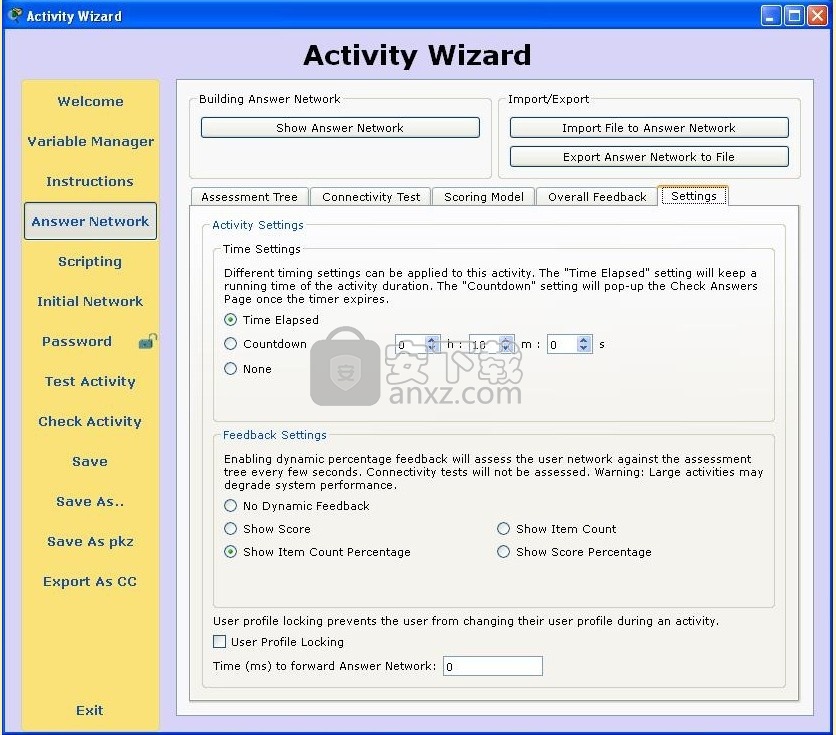Image resolution: width=836 pixels, height=735 pixels.
Task: Click the countdown hours field
Action: click(411, 344)
